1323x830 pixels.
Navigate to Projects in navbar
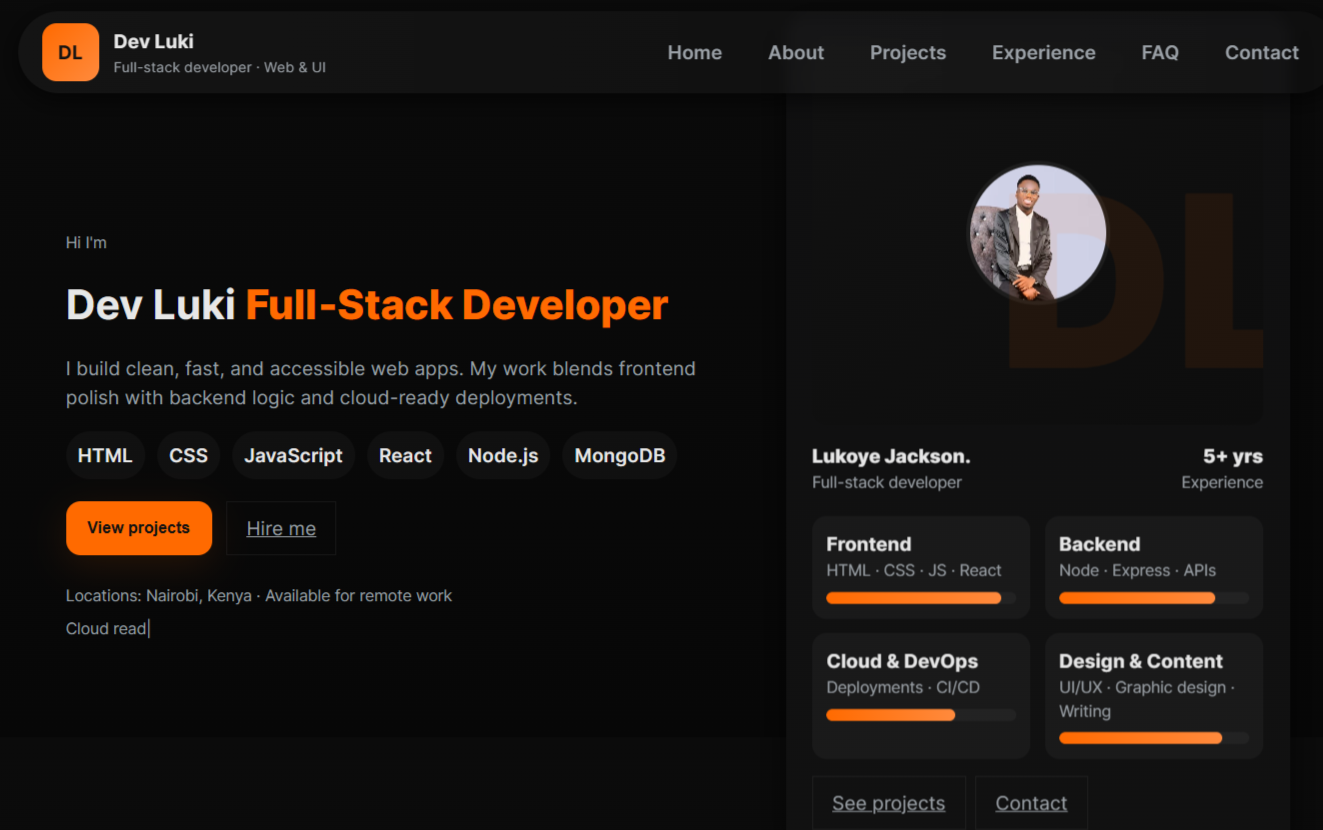(x=907, y=53)
